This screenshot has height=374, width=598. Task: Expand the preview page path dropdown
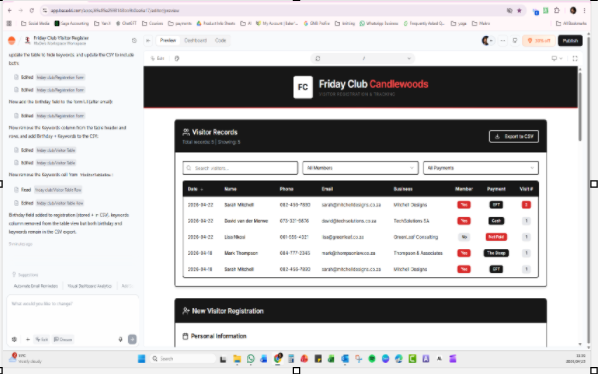[409, 58]
